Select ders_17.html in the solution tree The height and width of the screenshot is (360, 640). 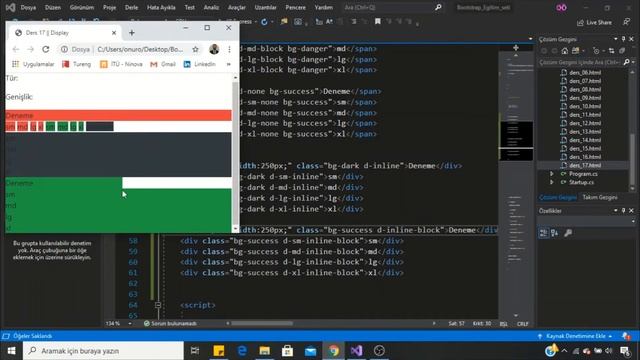click(584, 165)
